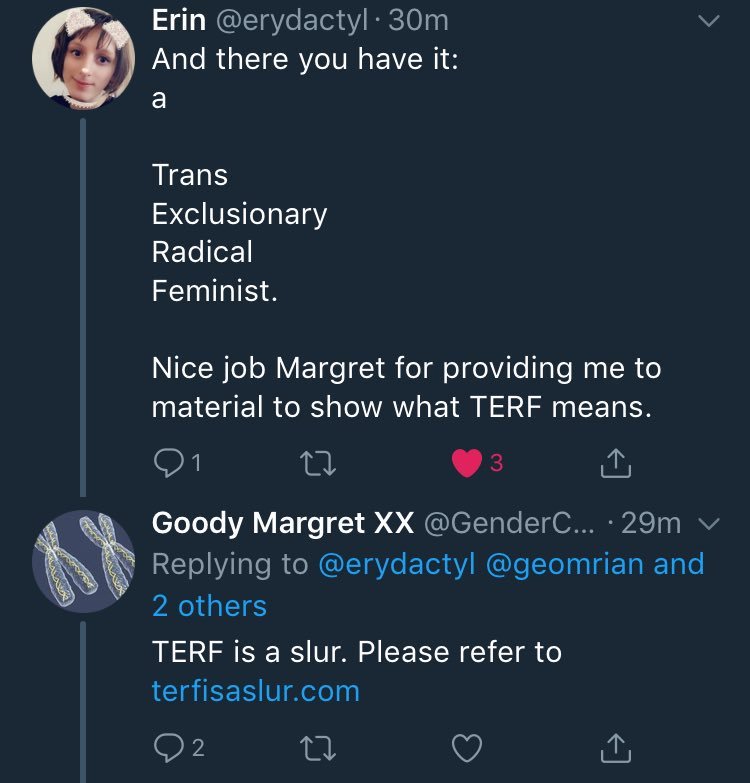Open Goody Margret's tweet options chevron
Viewport: 750px width, 783px height.
pos(708,524)
